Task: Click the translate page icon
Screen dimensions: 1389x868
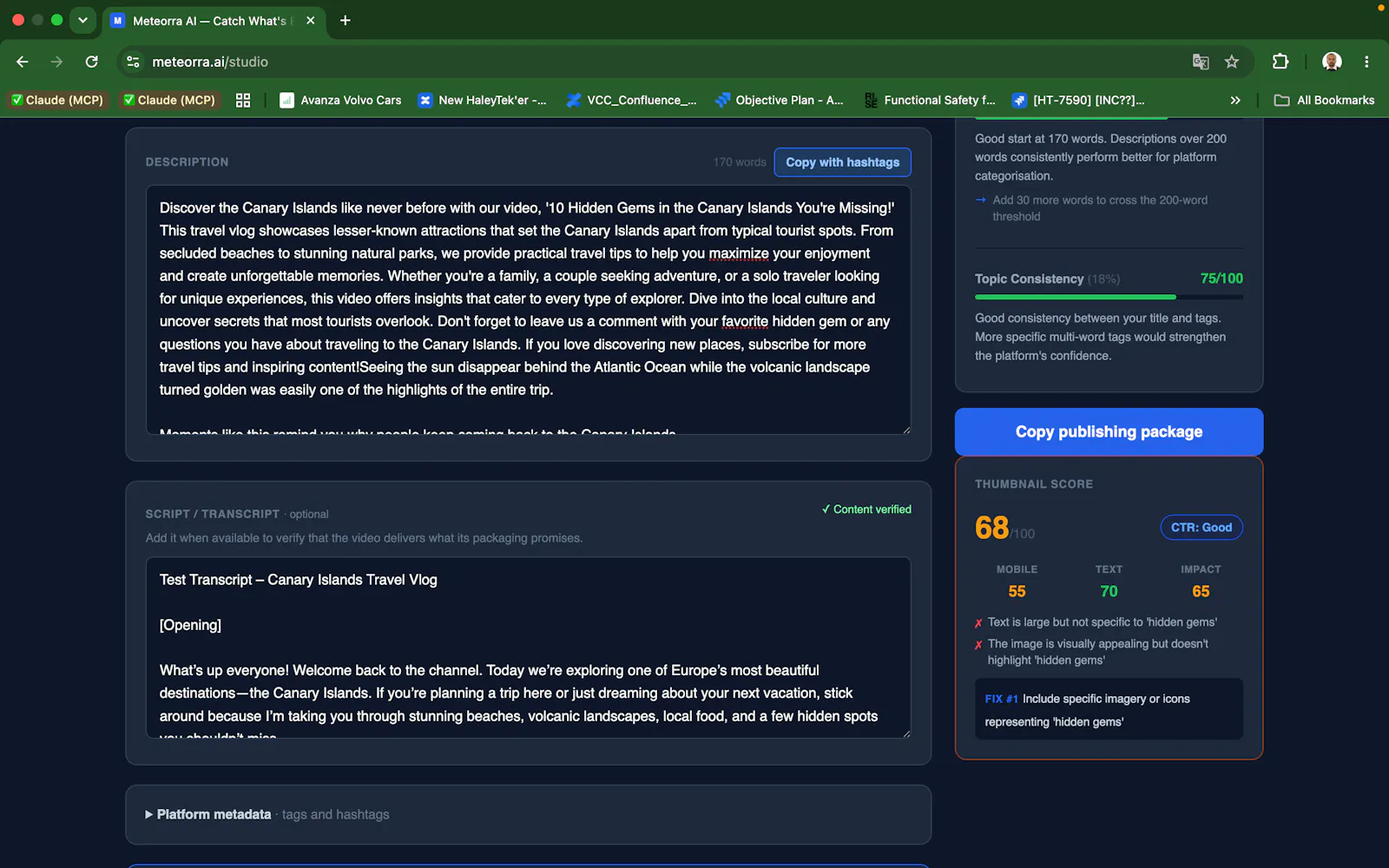Action: [x=1201, y=62]
